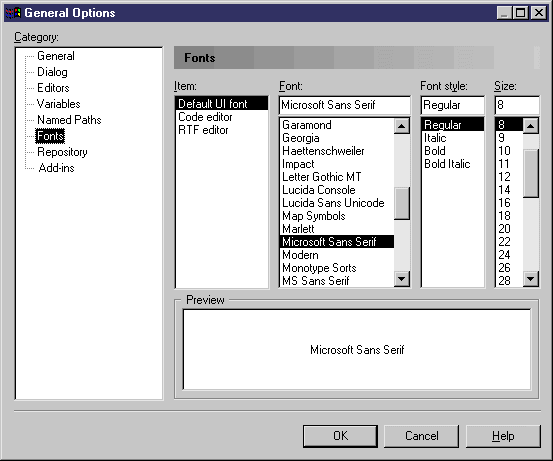The height and width of the screenshot is (461, 553).
Task: Click the size list scroll up arrow
Action: 531,126
